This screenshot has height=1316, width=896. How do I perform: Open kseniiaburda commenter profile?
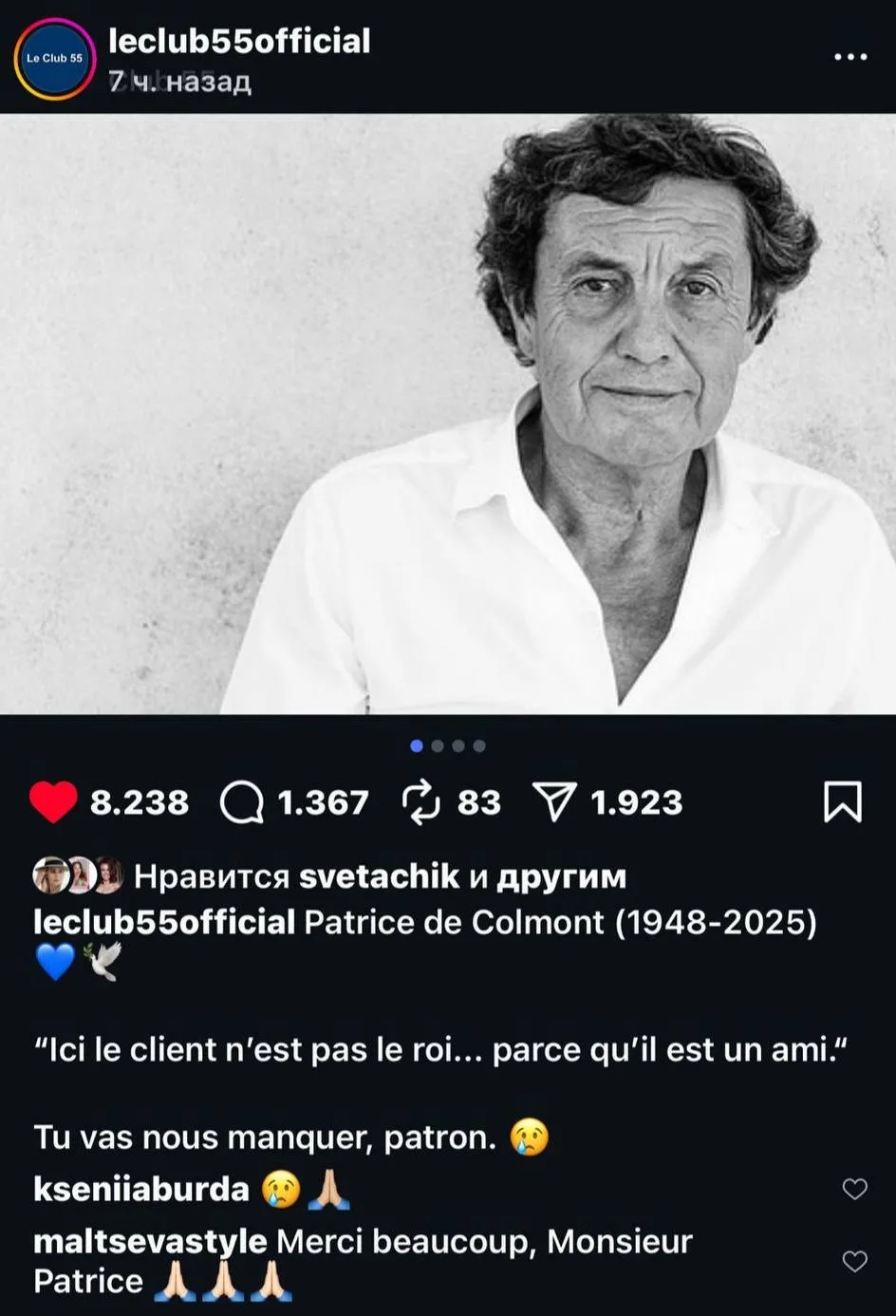click(141, 1189)
